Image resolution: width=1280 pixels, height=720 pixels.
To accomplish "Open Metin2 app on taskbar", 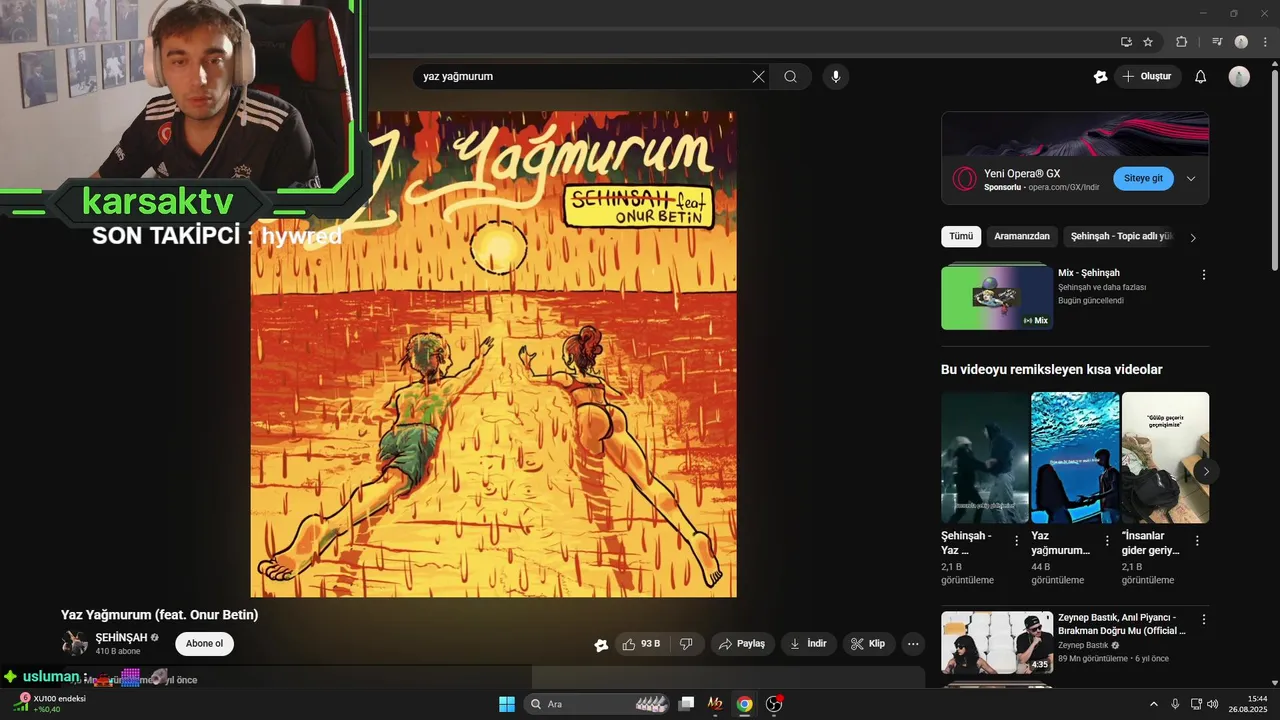I will tap(715, 704).
